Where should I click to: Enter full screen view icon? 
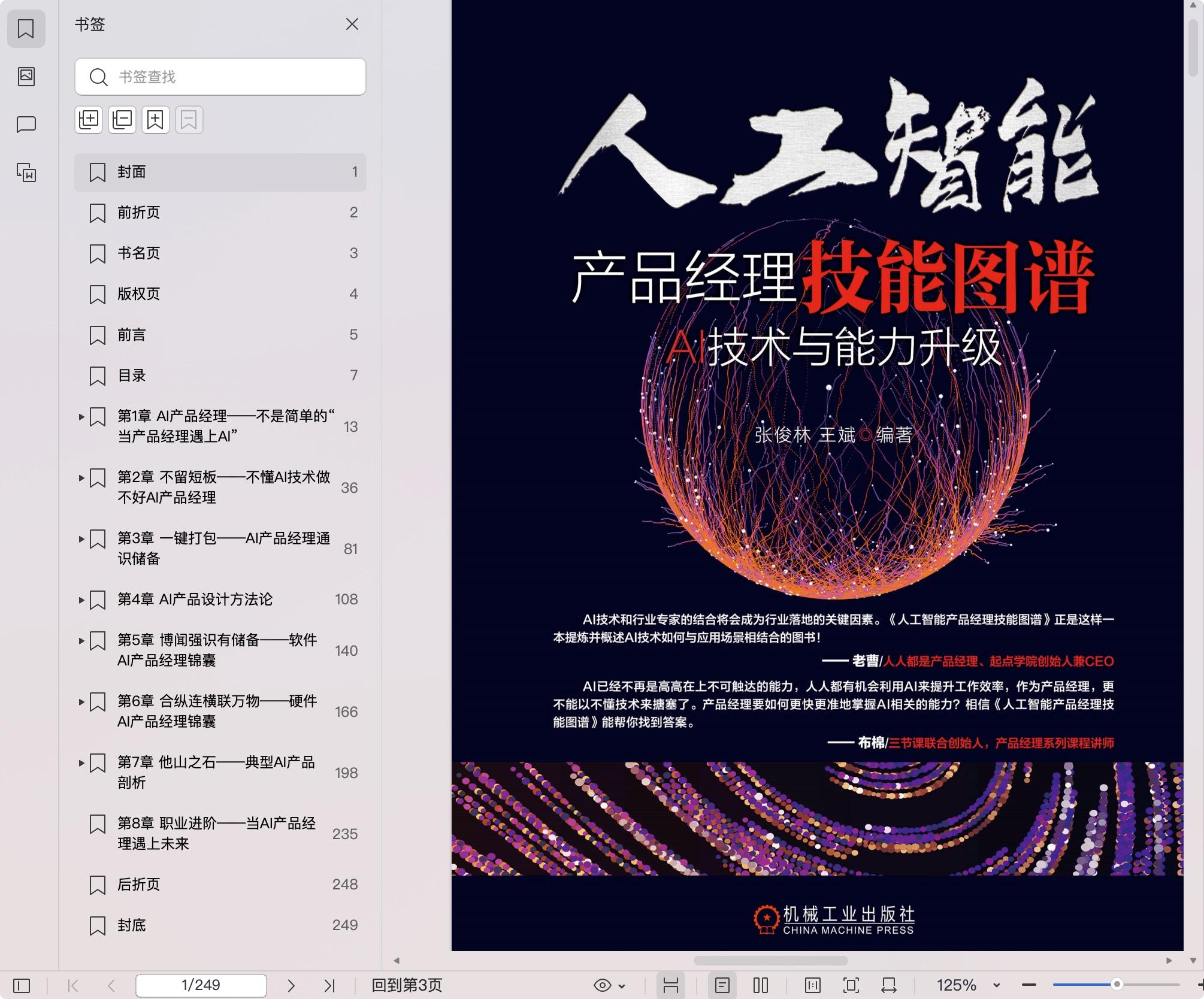click(851, 985)
